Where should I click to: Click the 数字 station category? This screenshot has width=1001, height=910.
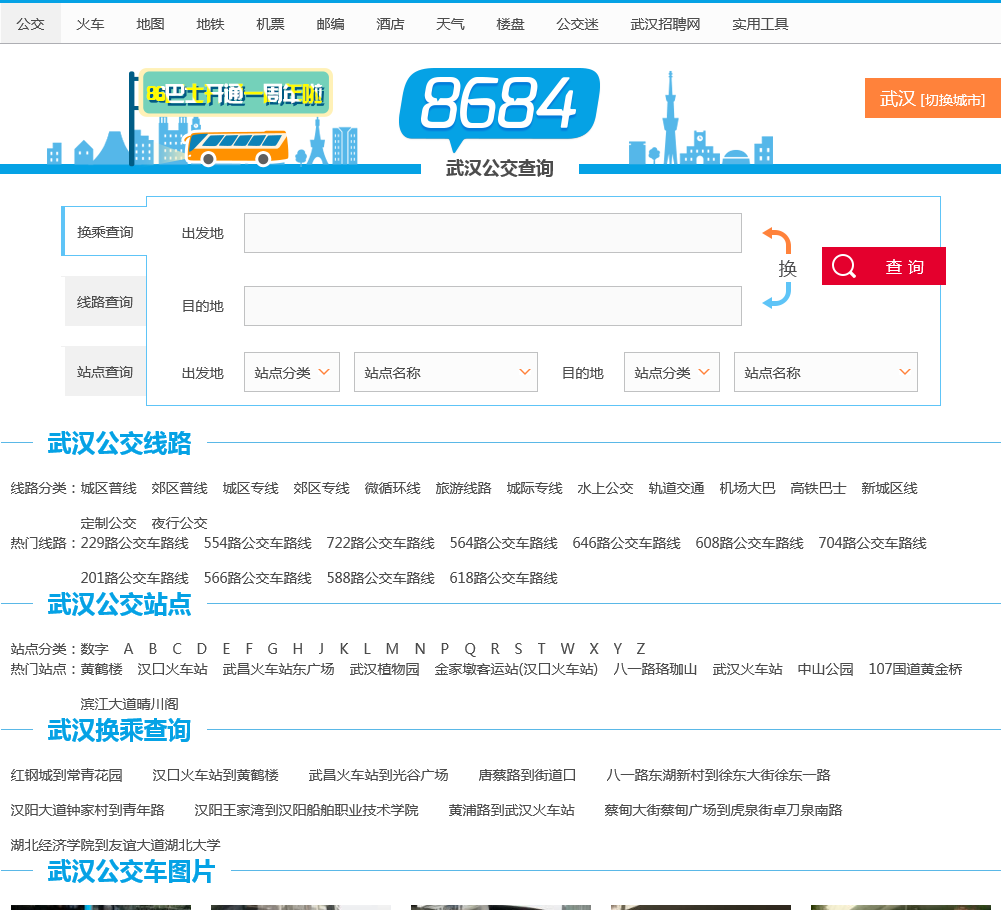(x=94, y=649)
